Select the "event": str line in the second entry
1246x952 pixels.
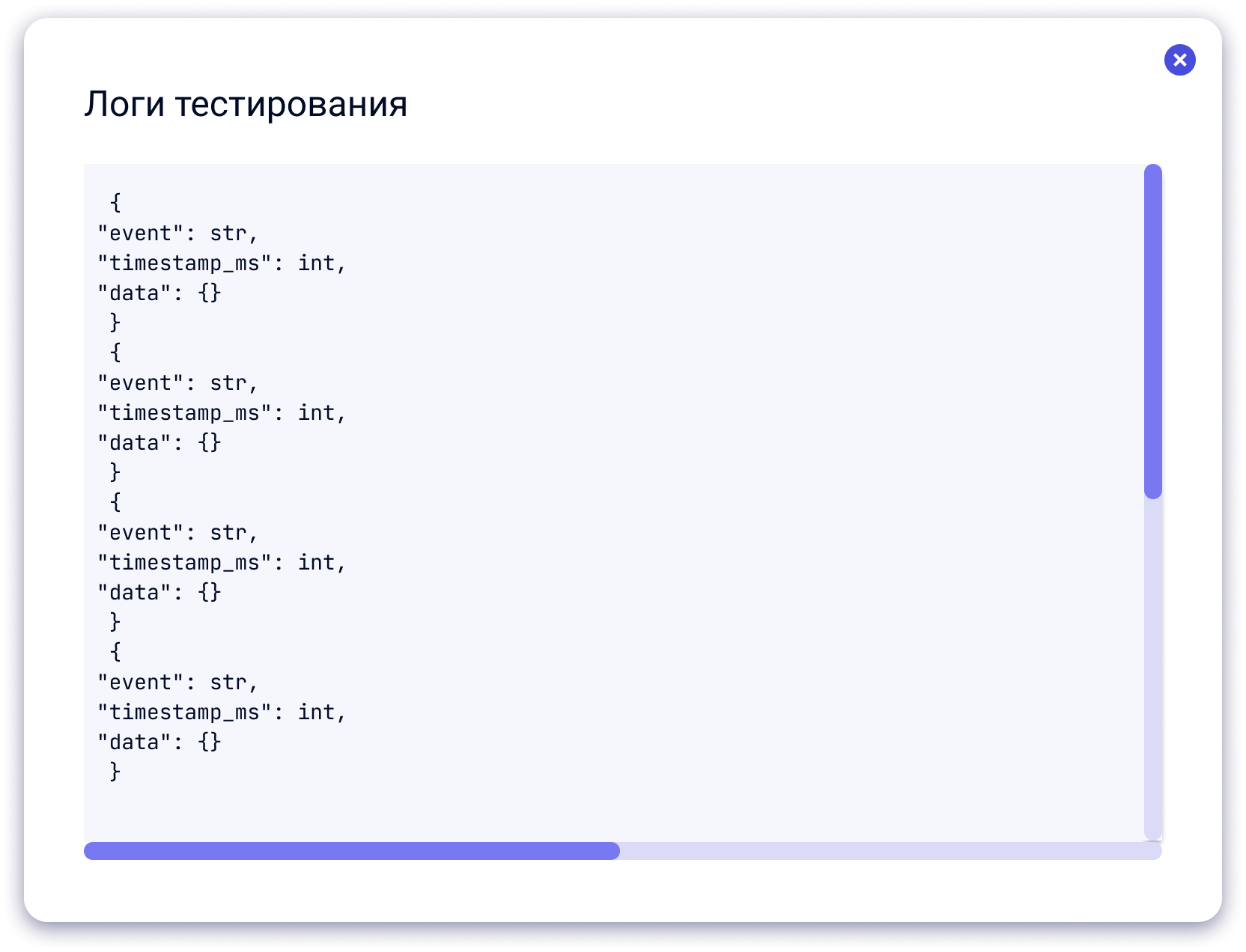pyautogui.click(x=178, y=383)
